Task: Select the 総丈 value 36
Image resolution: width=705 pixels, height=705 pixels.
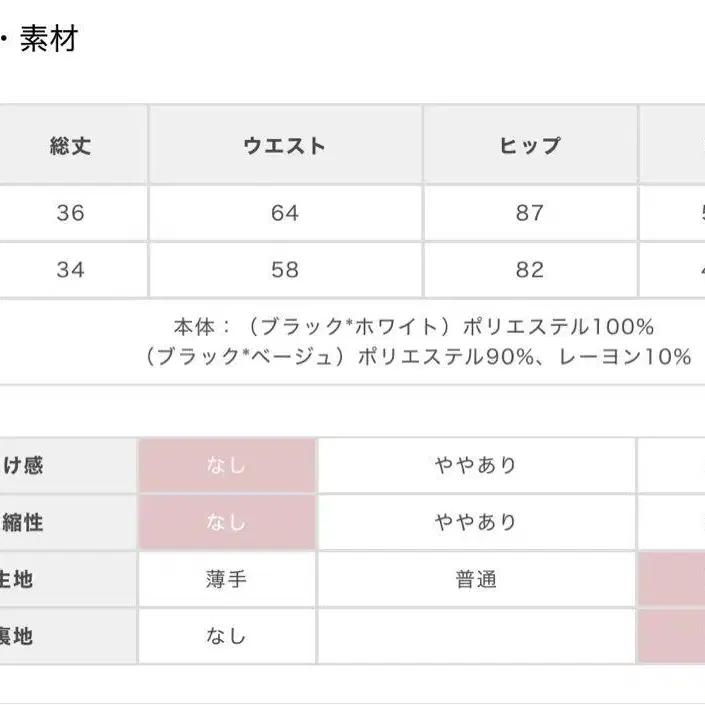Action: pyautogui.click(x=70, y=213)
